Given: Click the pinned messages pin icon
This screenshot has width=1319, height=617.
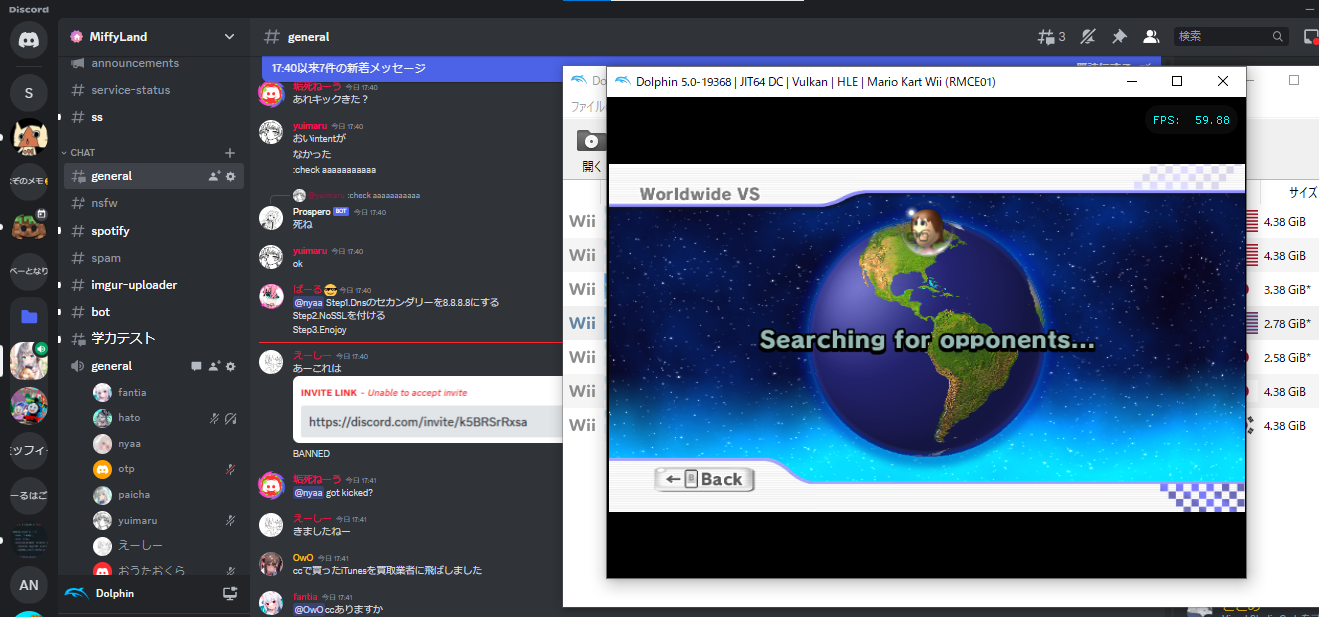Looking at the screenshot, I should coord(1119,36).
